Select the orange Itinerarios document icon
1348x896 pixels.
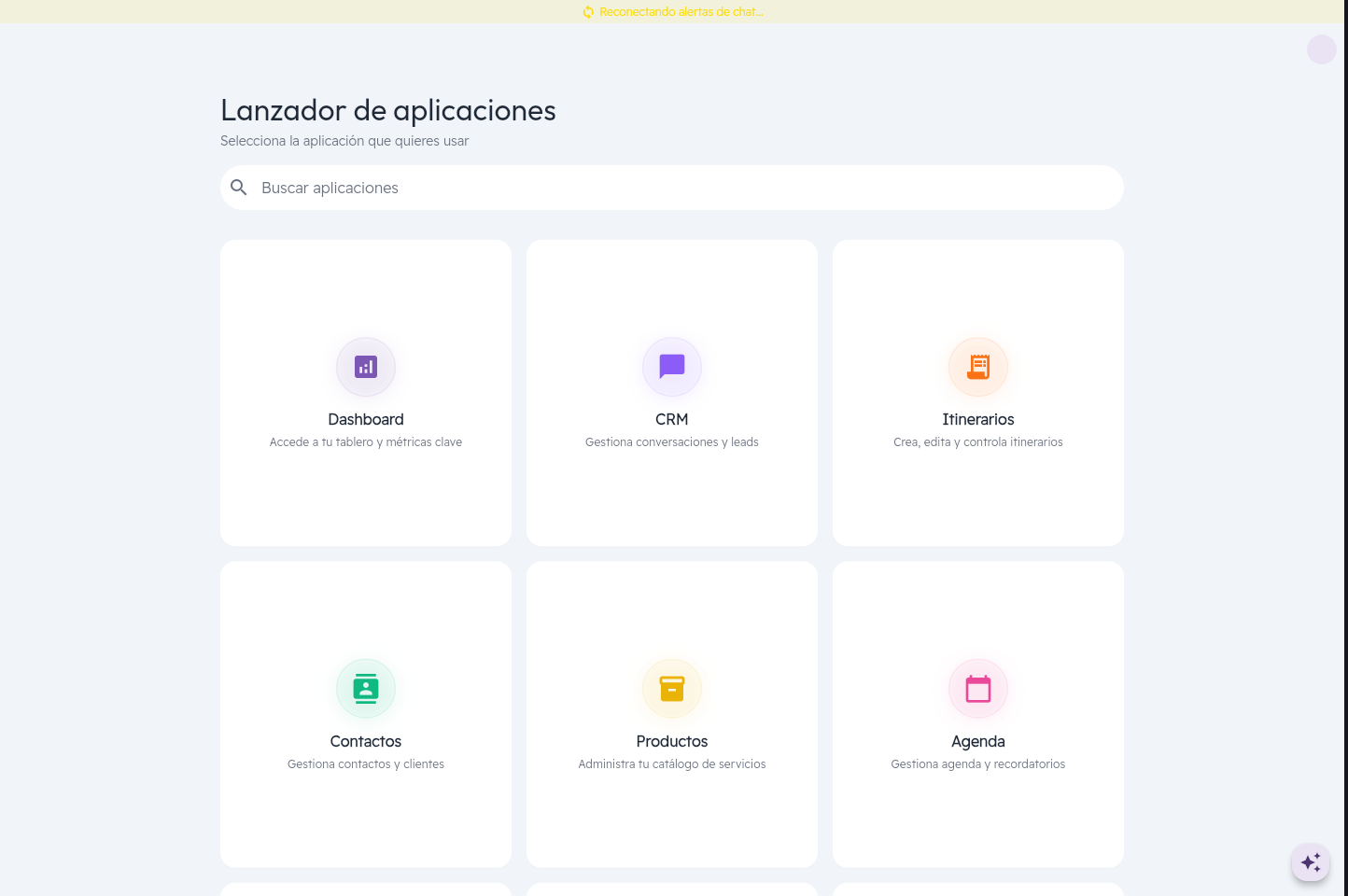(978, 367)
